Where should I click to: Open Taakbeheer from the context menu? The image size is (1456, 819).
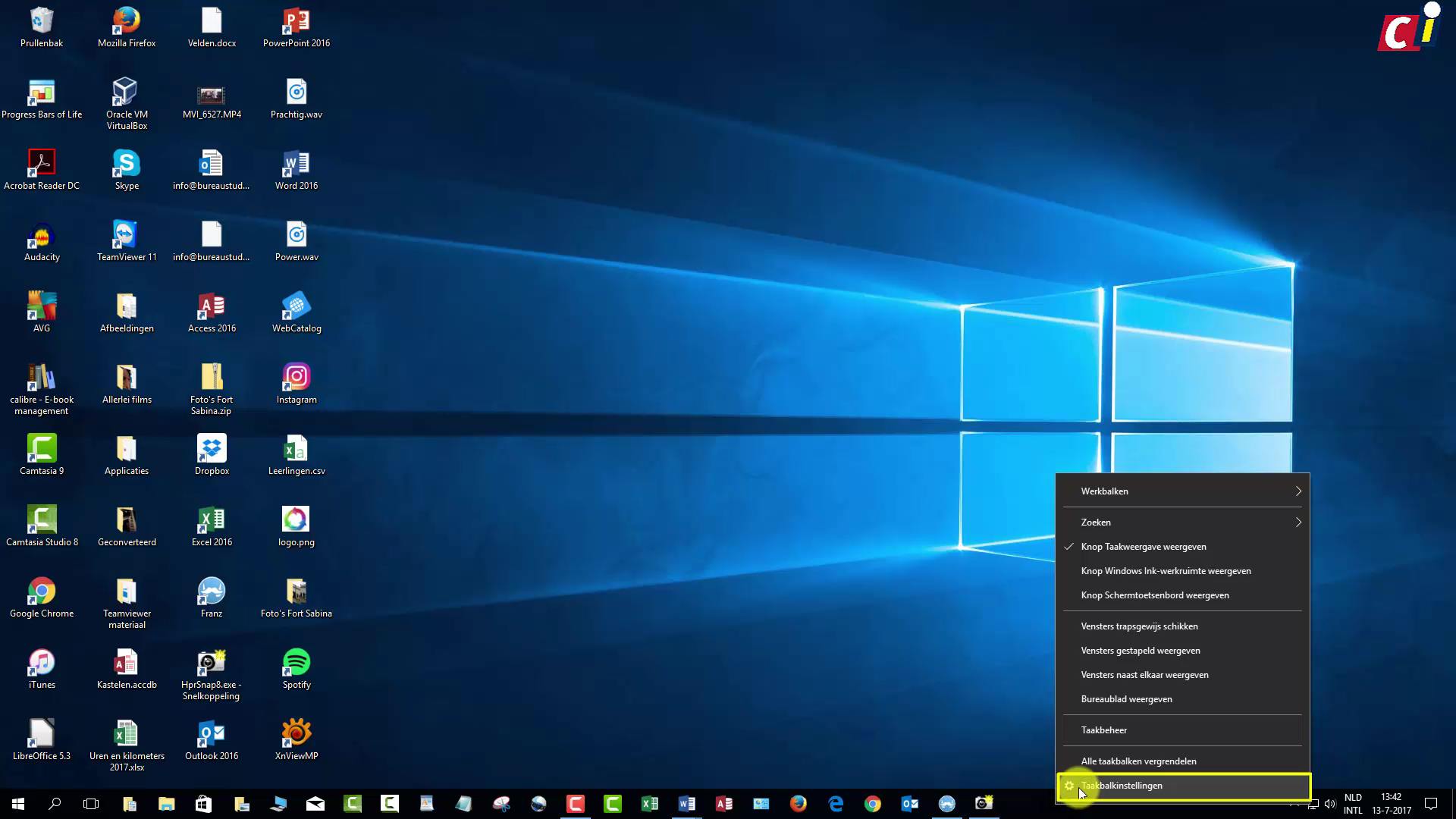(x=1104, y=730)
